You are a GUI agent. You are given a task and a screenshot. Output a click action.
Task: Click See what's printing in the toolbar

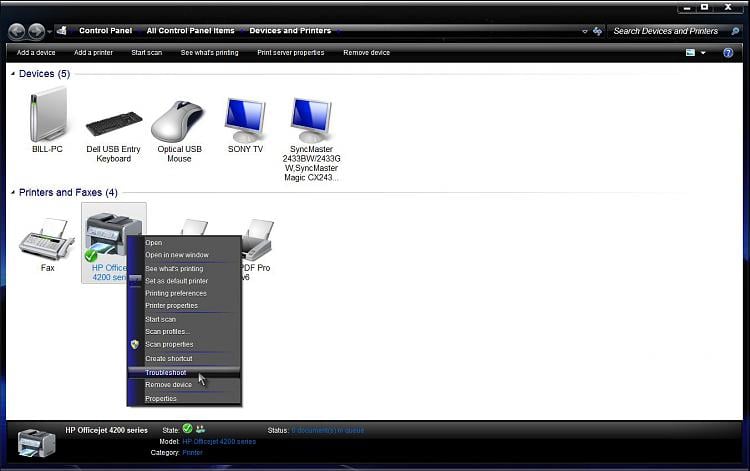click(x=210, y=53)
